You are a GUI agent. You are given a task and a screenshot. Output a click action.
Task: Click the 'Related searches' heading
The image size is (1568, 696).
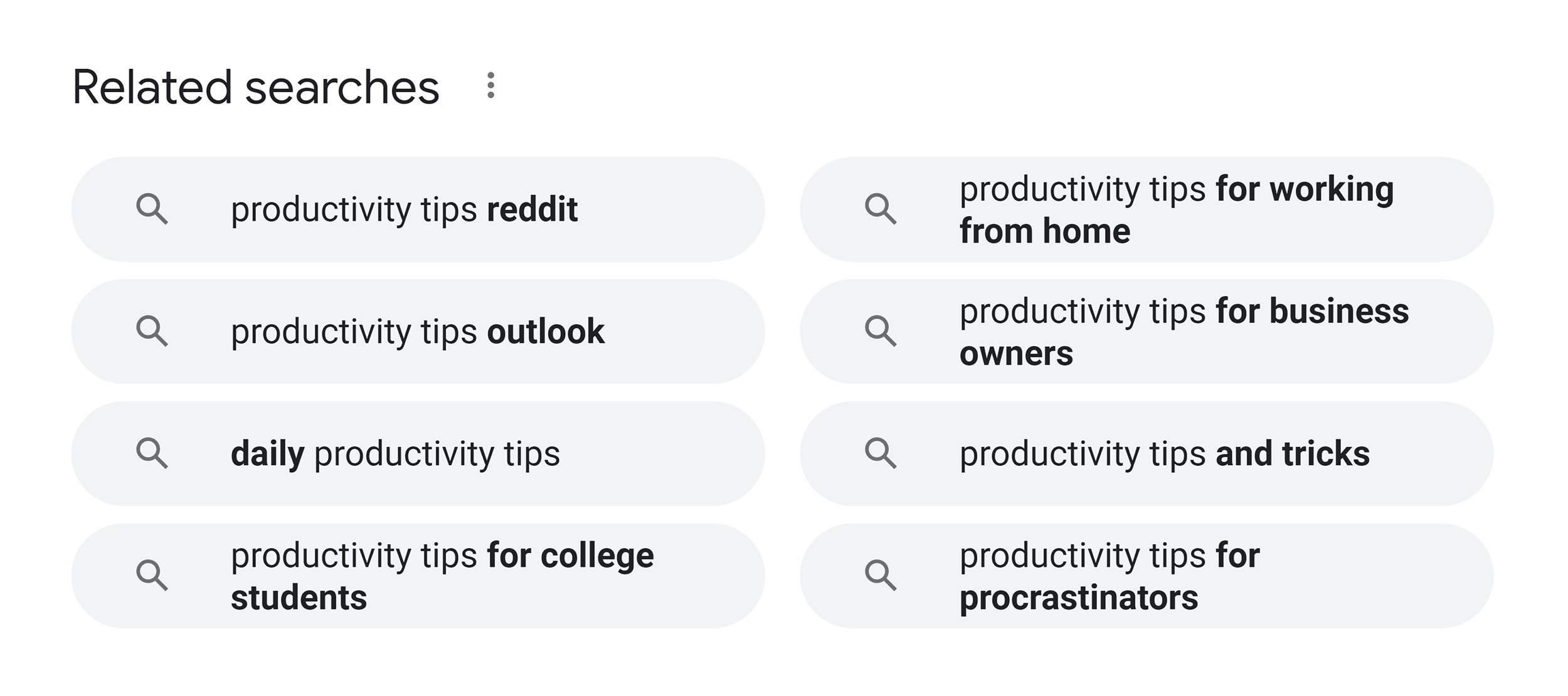tap(256, 87)
